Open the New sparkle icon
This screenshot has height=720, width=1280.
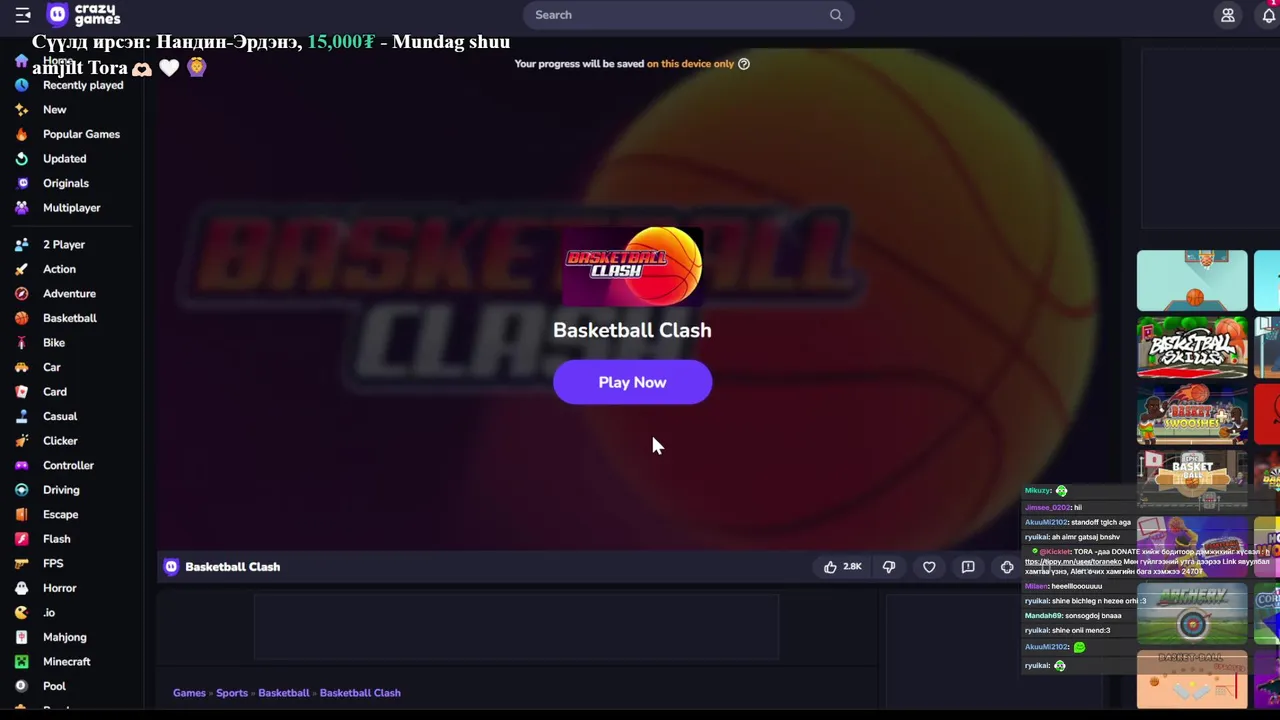click(x=21, y=110)
